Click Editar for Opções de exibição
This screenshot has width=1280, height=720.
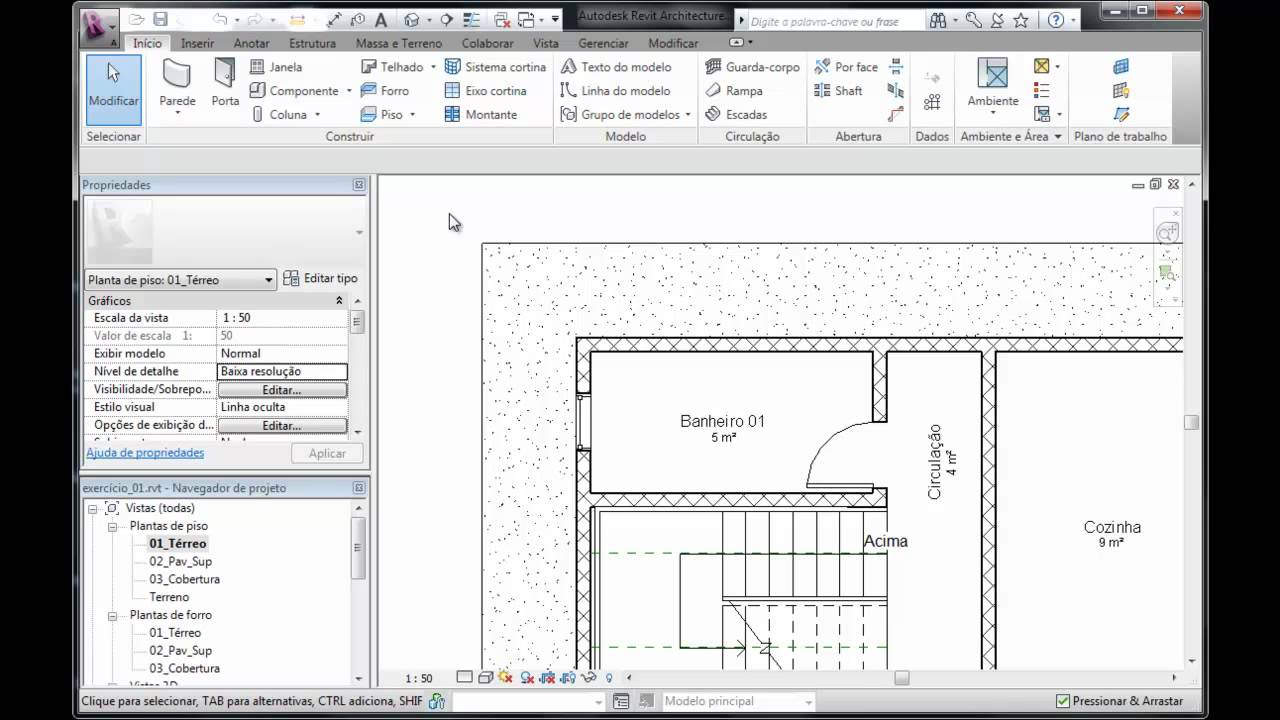pyautogui.click(x=282, y=426)
